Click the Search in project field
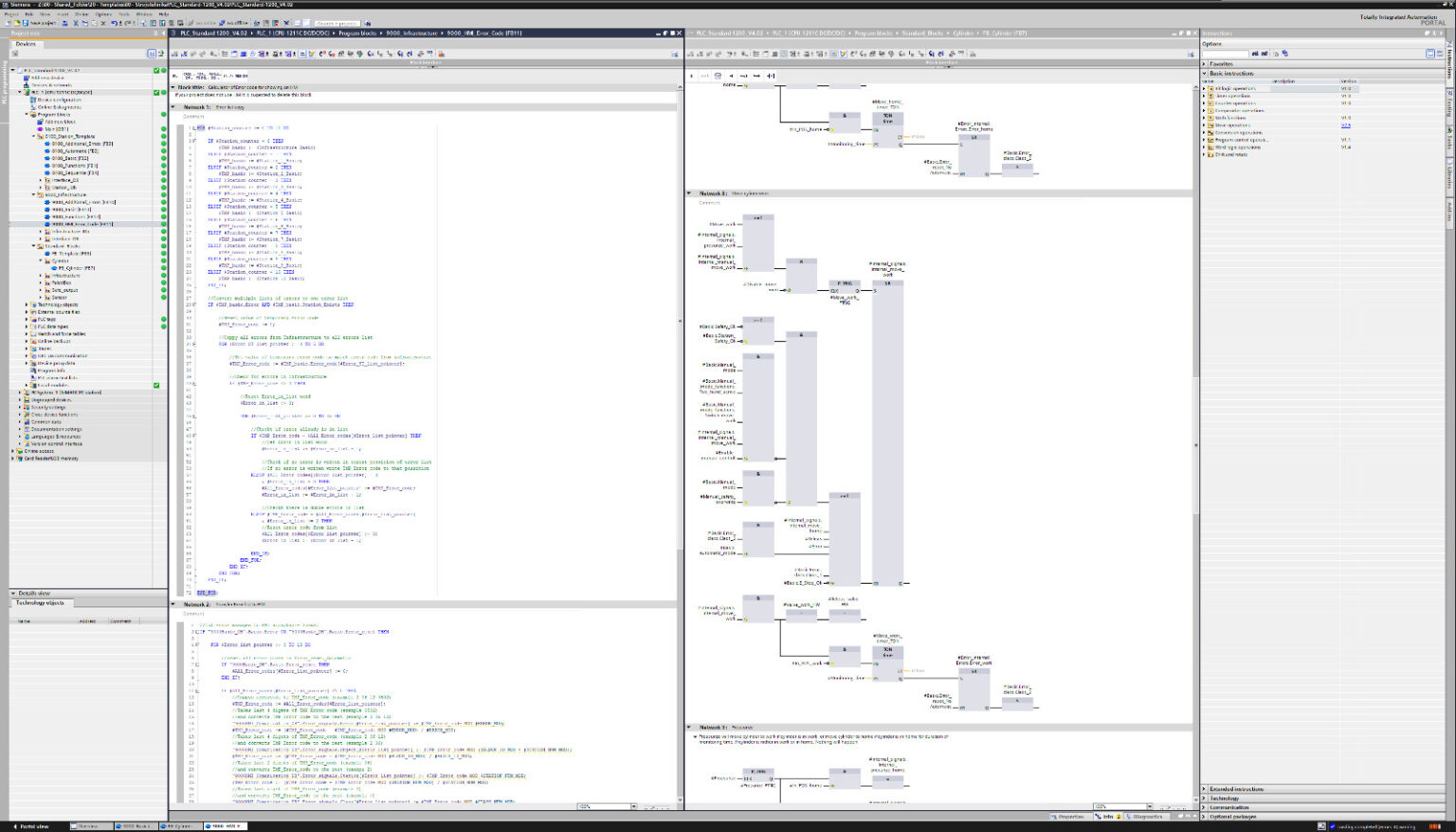1456x832 pixels. [337, 23]
